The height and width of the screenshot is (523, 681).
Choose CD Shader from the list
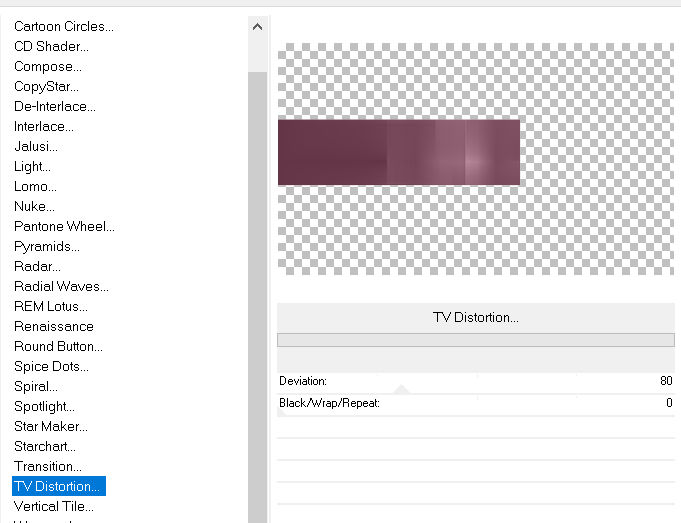(x=51, y=46)
